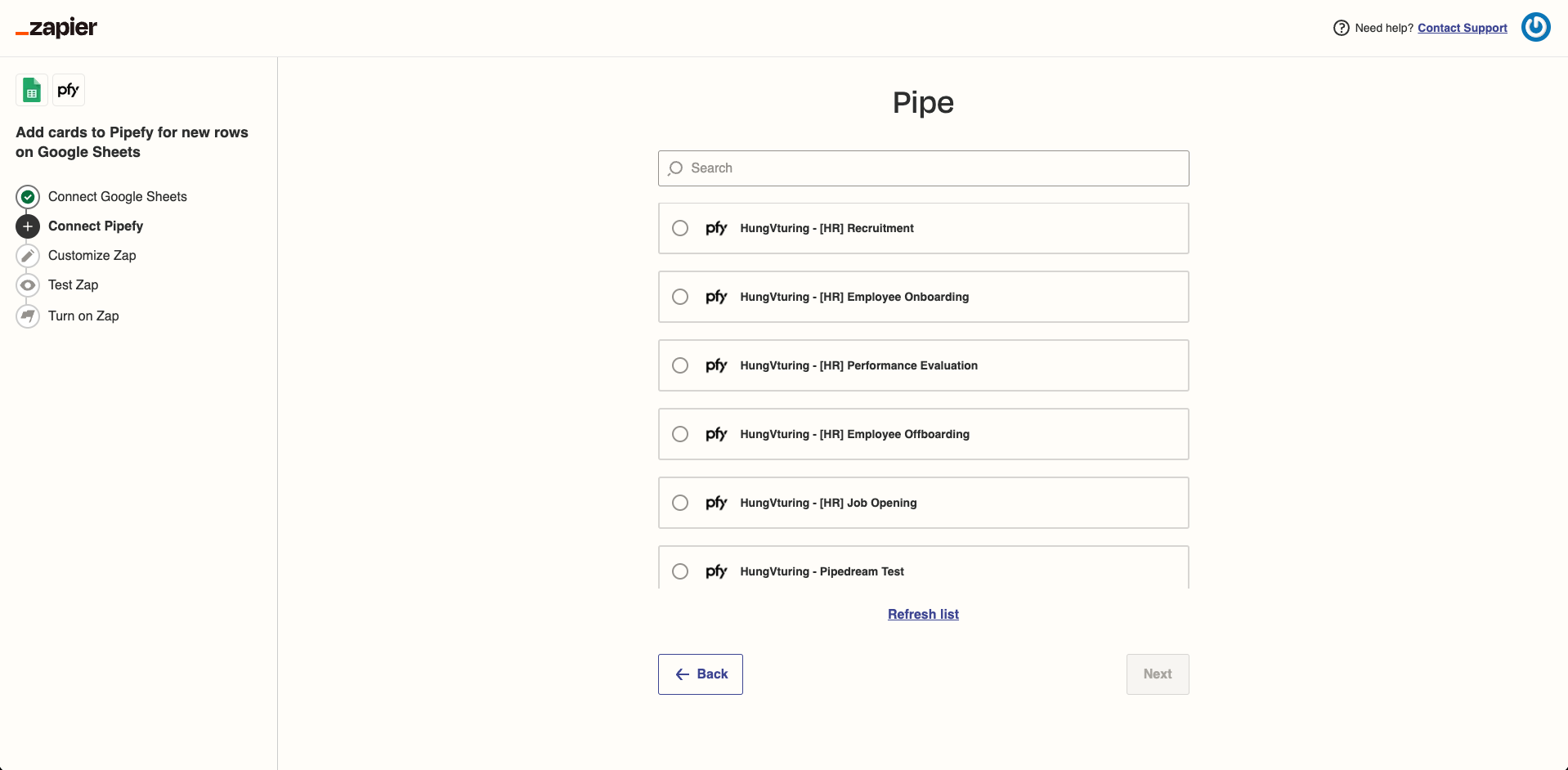This screenshot has height=770, width=1568.
Task: Click the Pipefy app icon in the sidebar
Action: click(x=69, y=90)
